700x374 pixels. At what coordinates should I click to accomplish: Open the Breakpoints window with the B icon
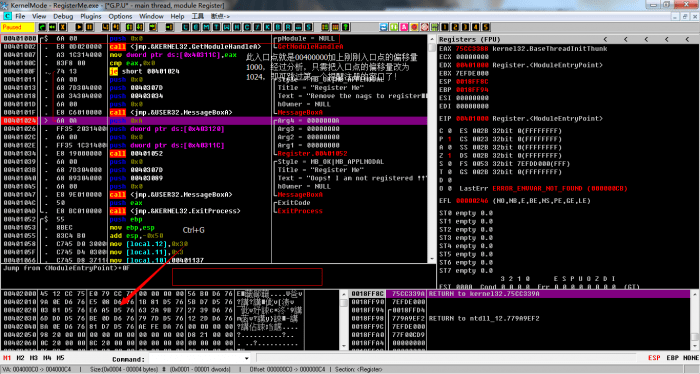[x=278, y=27]
